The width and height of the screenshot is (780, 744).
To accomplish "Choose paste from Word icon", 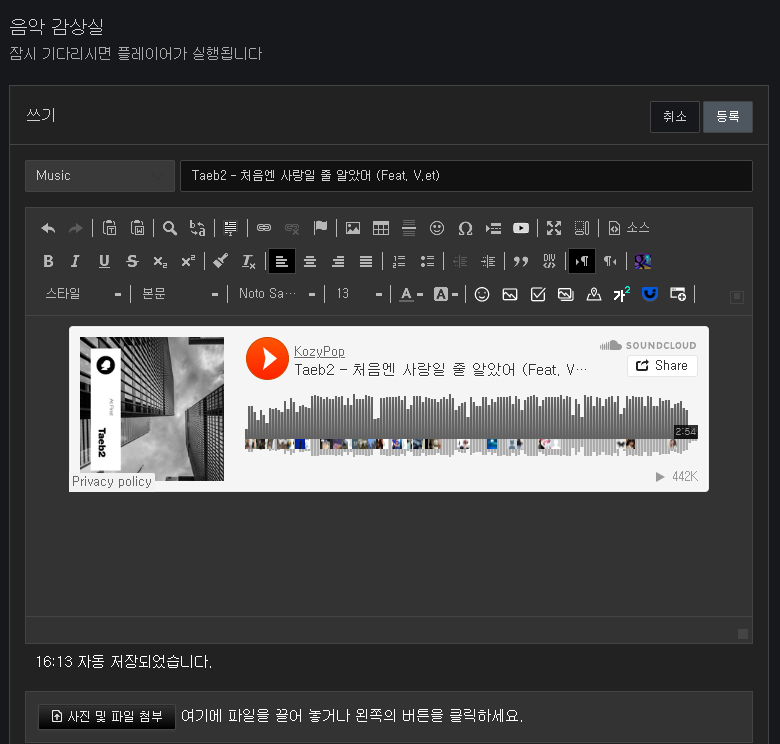I will (137, 228).
